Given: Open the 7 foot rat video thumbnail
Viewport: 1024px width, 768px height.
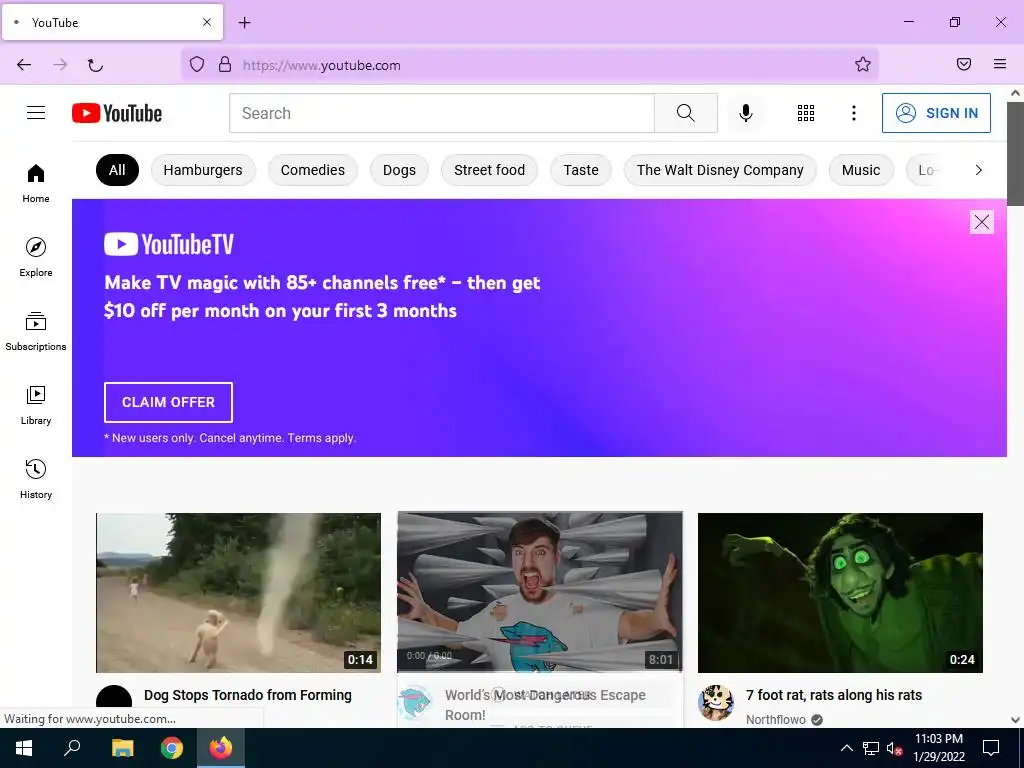Looking at the screenshot, I should [840, 592].
